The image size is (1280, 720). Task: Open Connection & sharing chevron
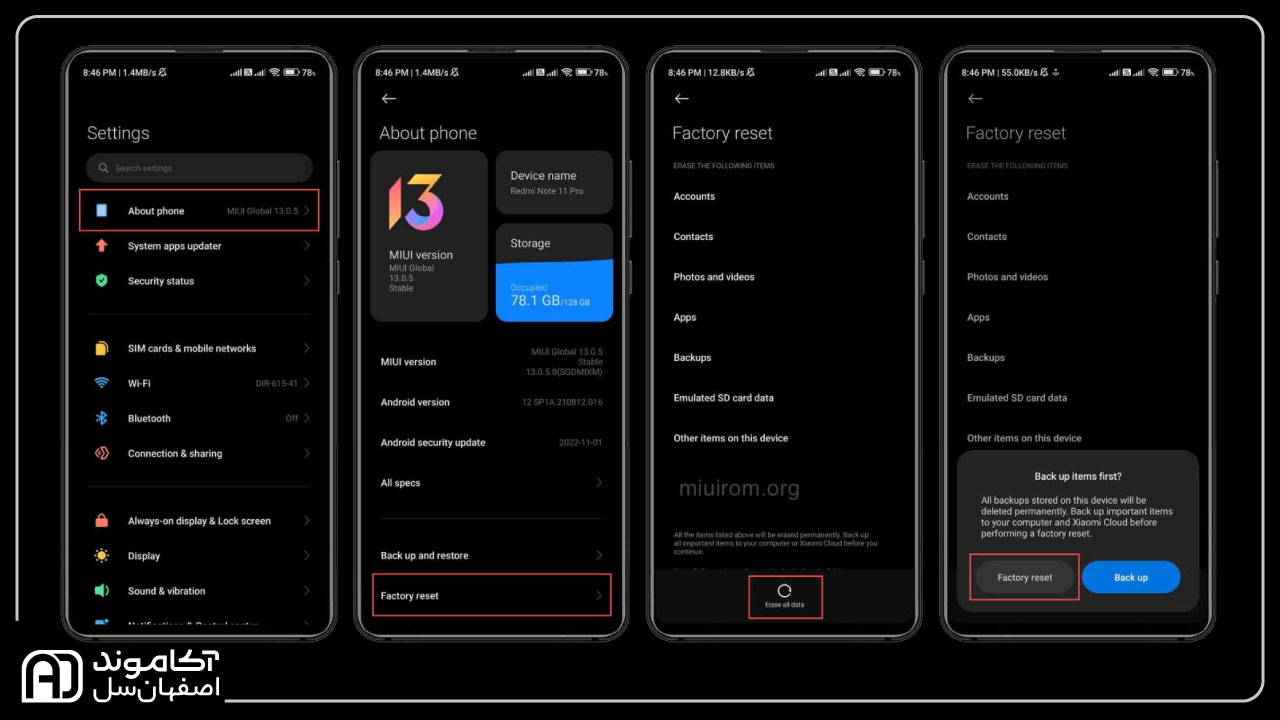307,453
